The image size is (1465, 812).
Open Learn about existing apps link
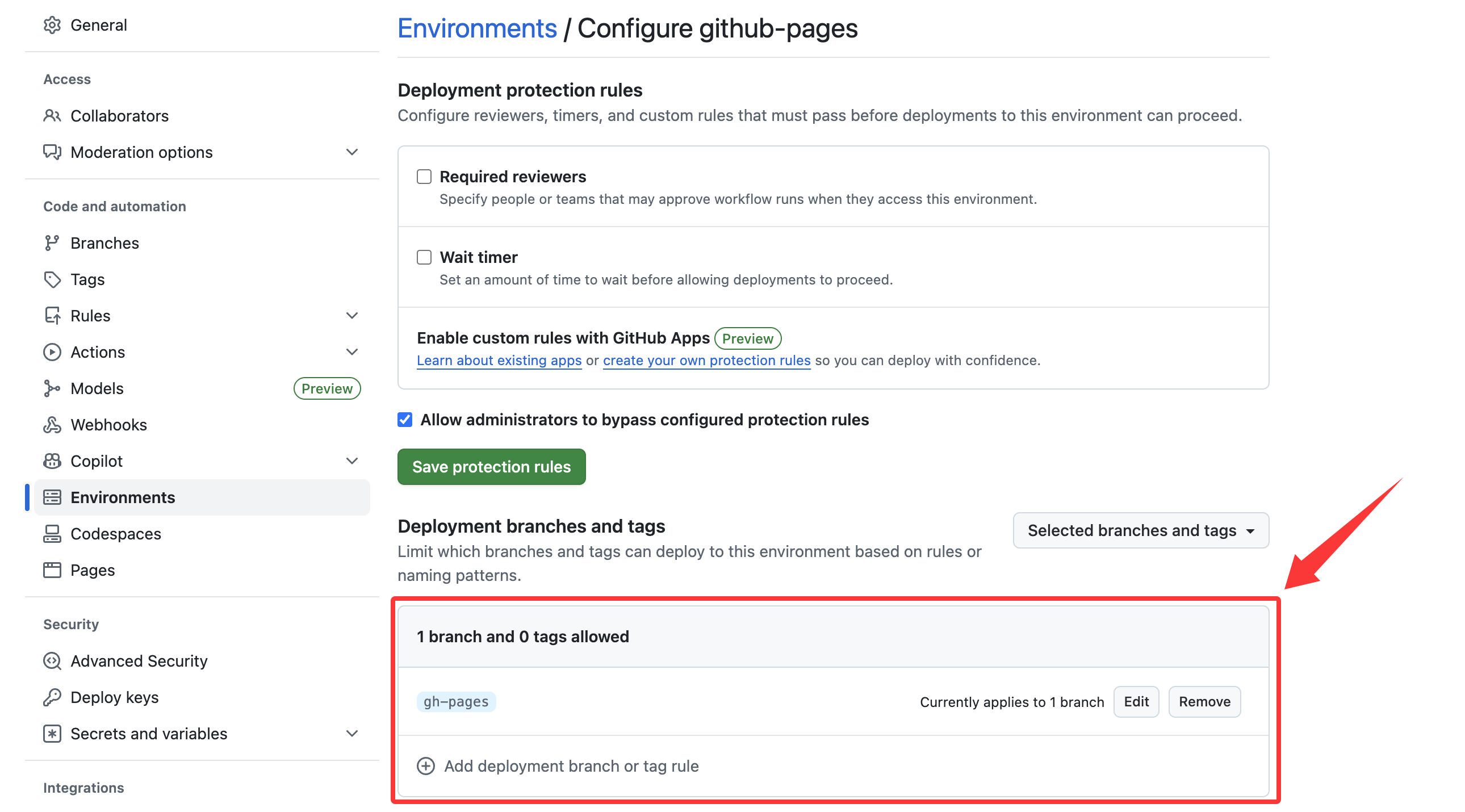(499, 361)
